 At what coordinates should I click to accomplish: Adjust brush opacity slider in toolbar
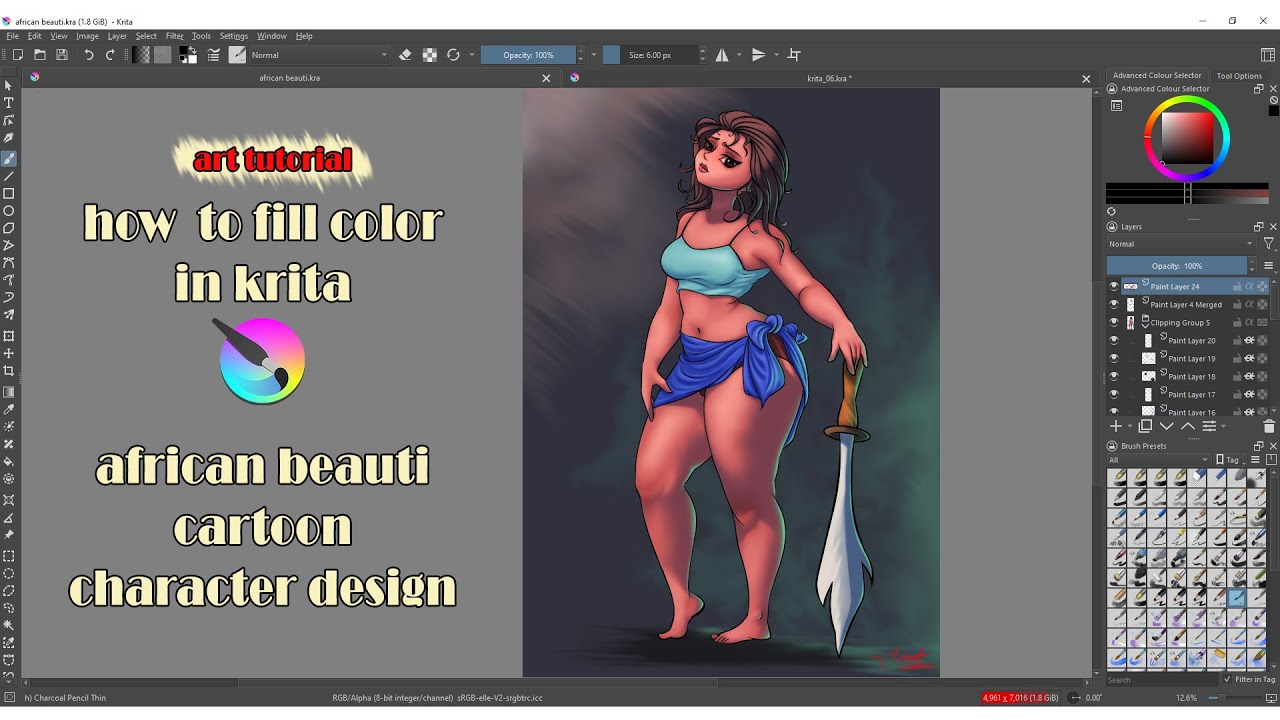[528, 55]
